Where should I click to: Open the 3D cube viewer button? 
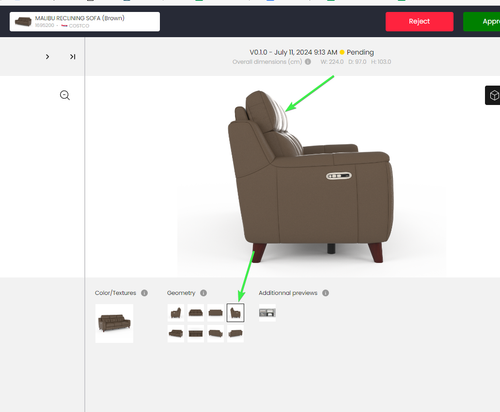(x=493, y=95)
